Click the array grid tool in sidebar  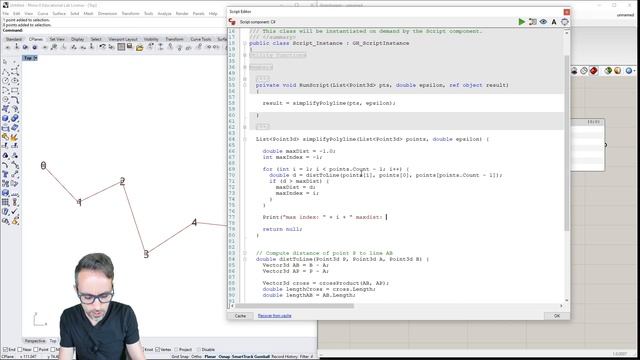5,202
